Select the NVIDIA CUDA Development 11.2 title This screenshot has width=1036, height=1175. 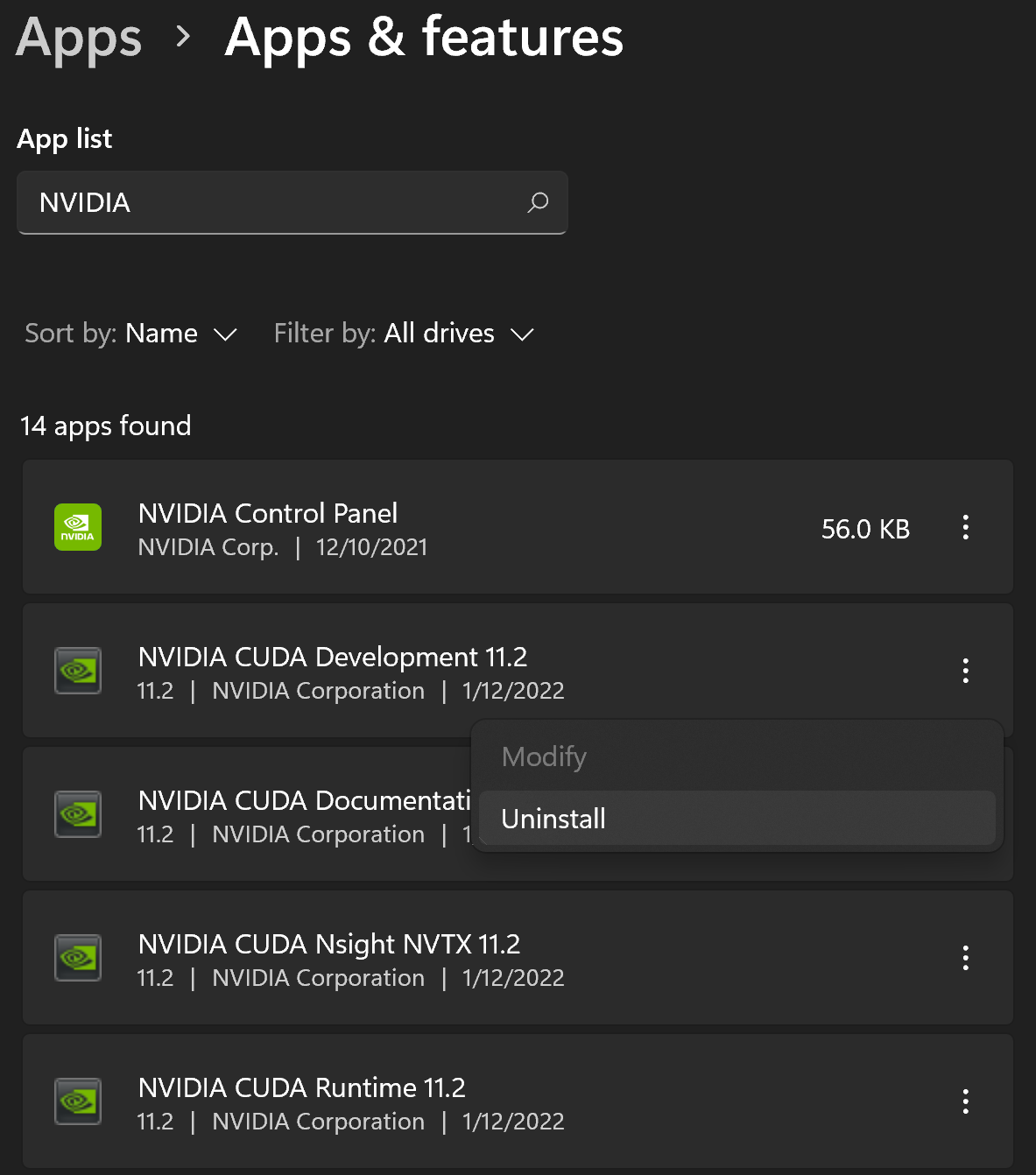coord(333,657)
